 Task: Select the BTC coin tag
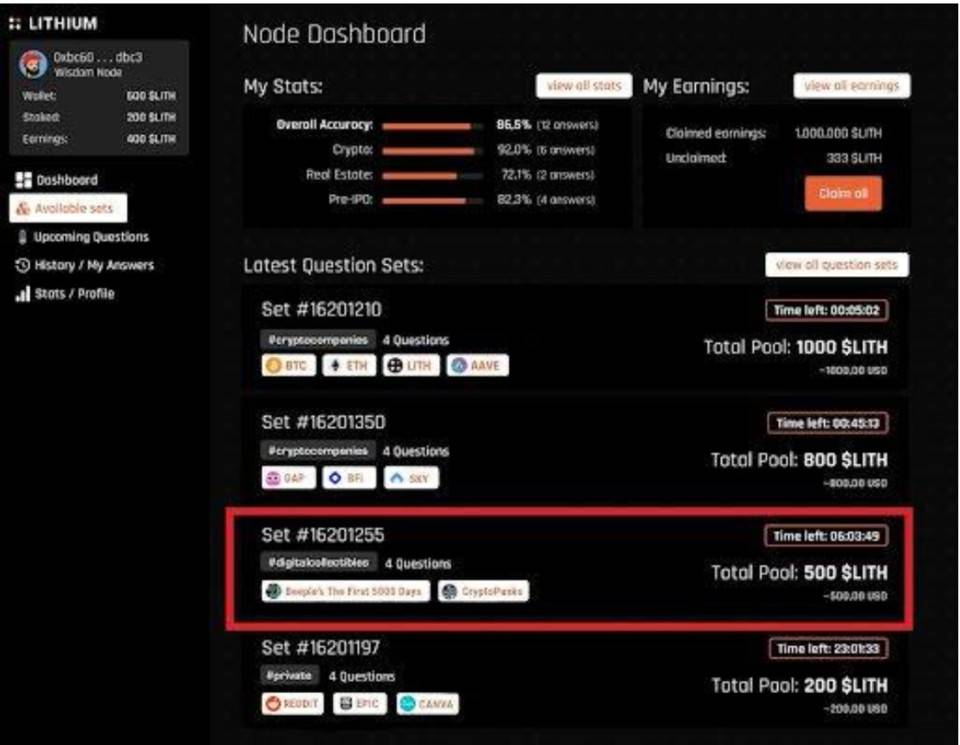point(289,365)
